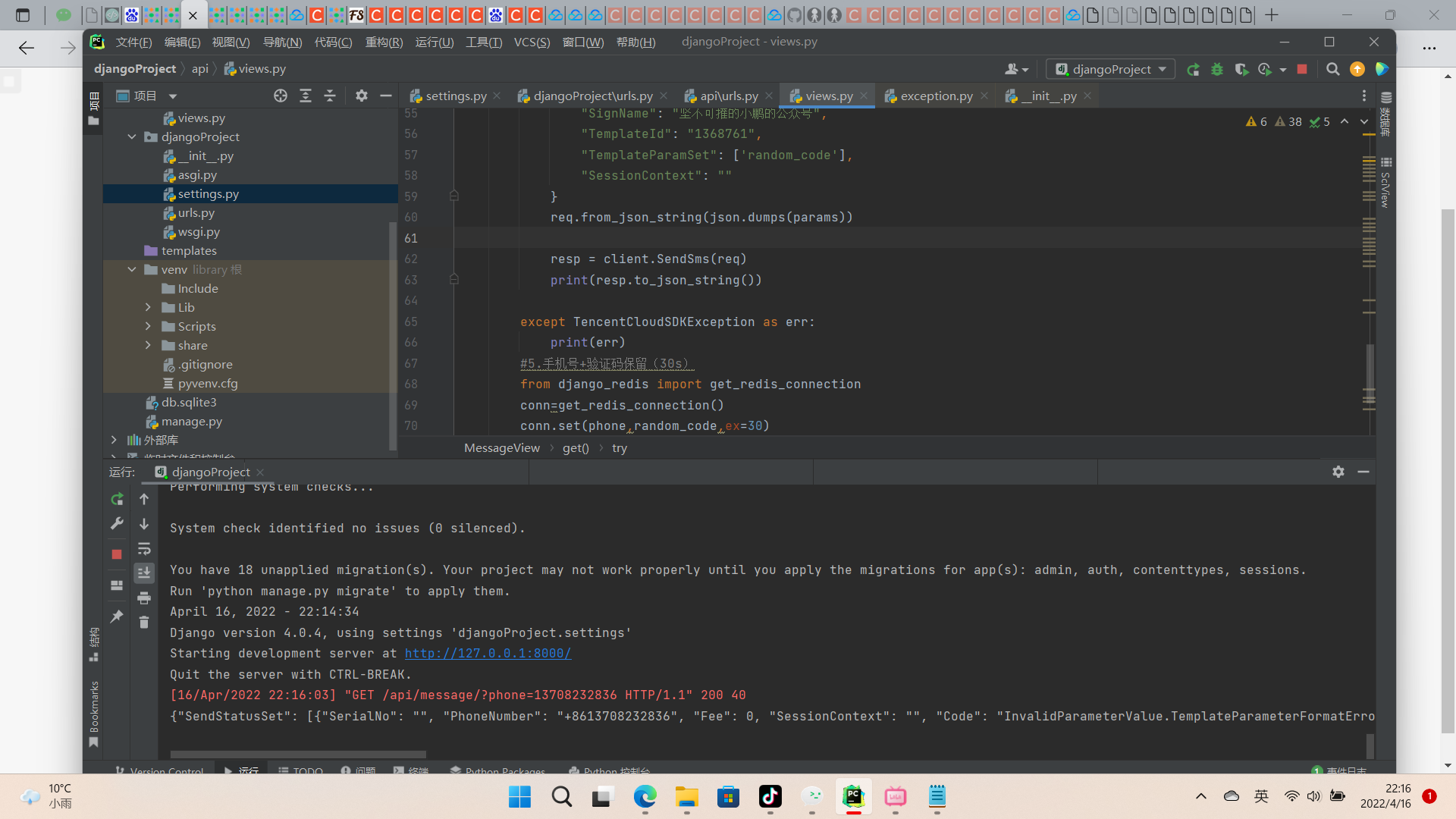Expand the share folder
The width and height of the screenshot is (1456, 819).
tap(148, 346)
